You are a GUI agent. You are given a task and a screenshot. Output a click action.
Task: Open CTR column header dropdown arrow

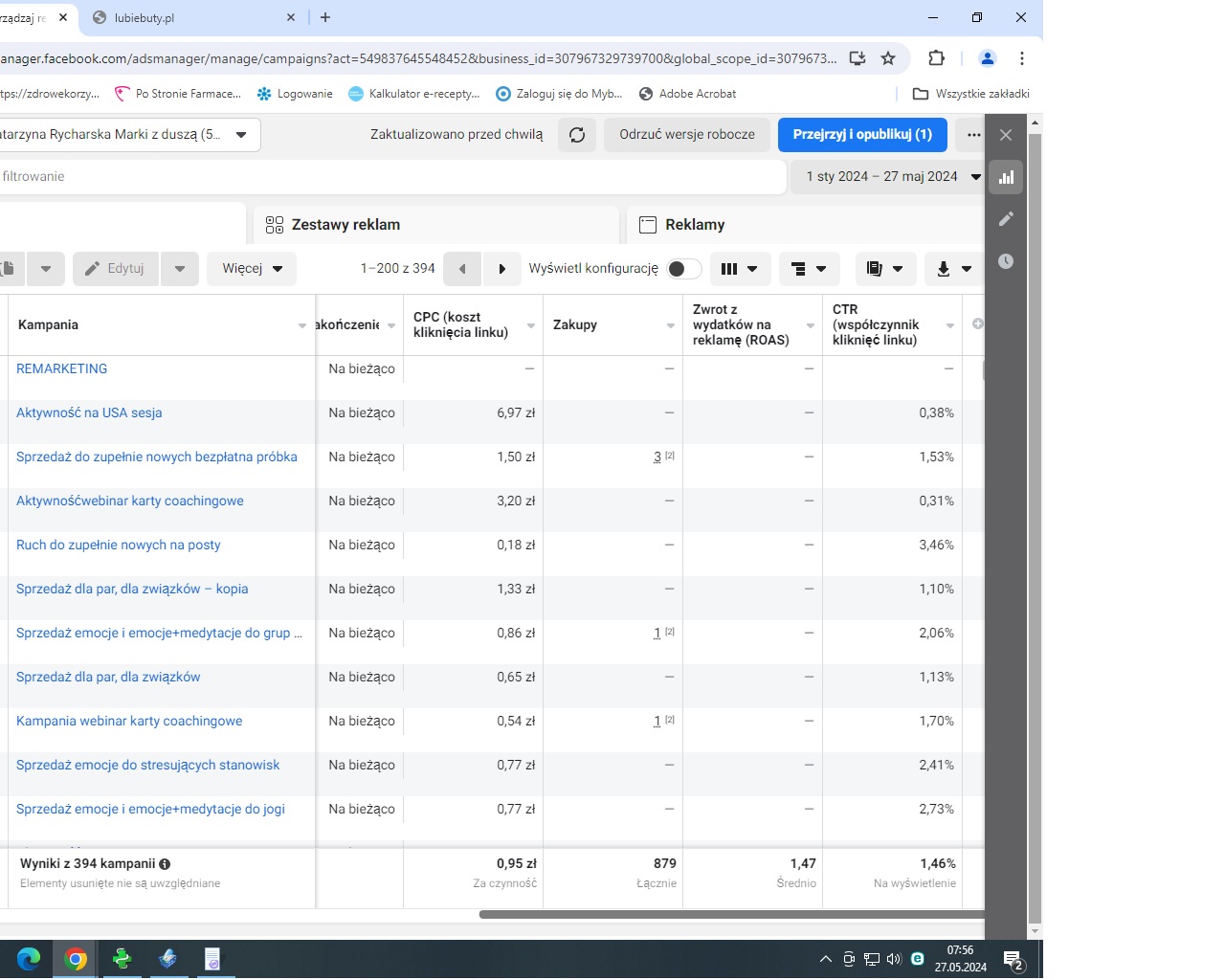(950, 325)
